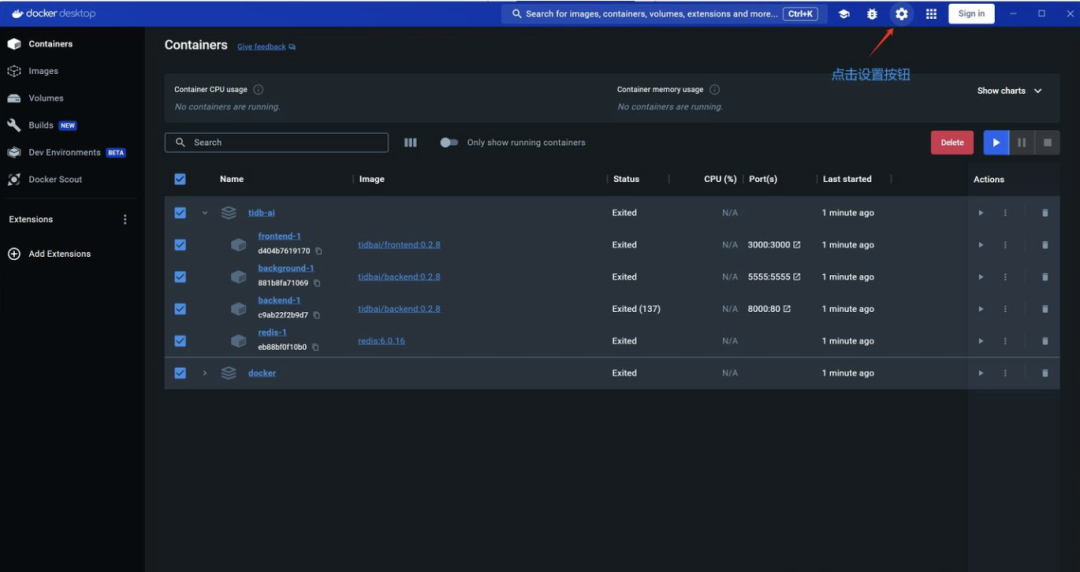Open more actions menu for backend-1
The height and width of the screenshot is (572, 1080).
pos(1005,309)
